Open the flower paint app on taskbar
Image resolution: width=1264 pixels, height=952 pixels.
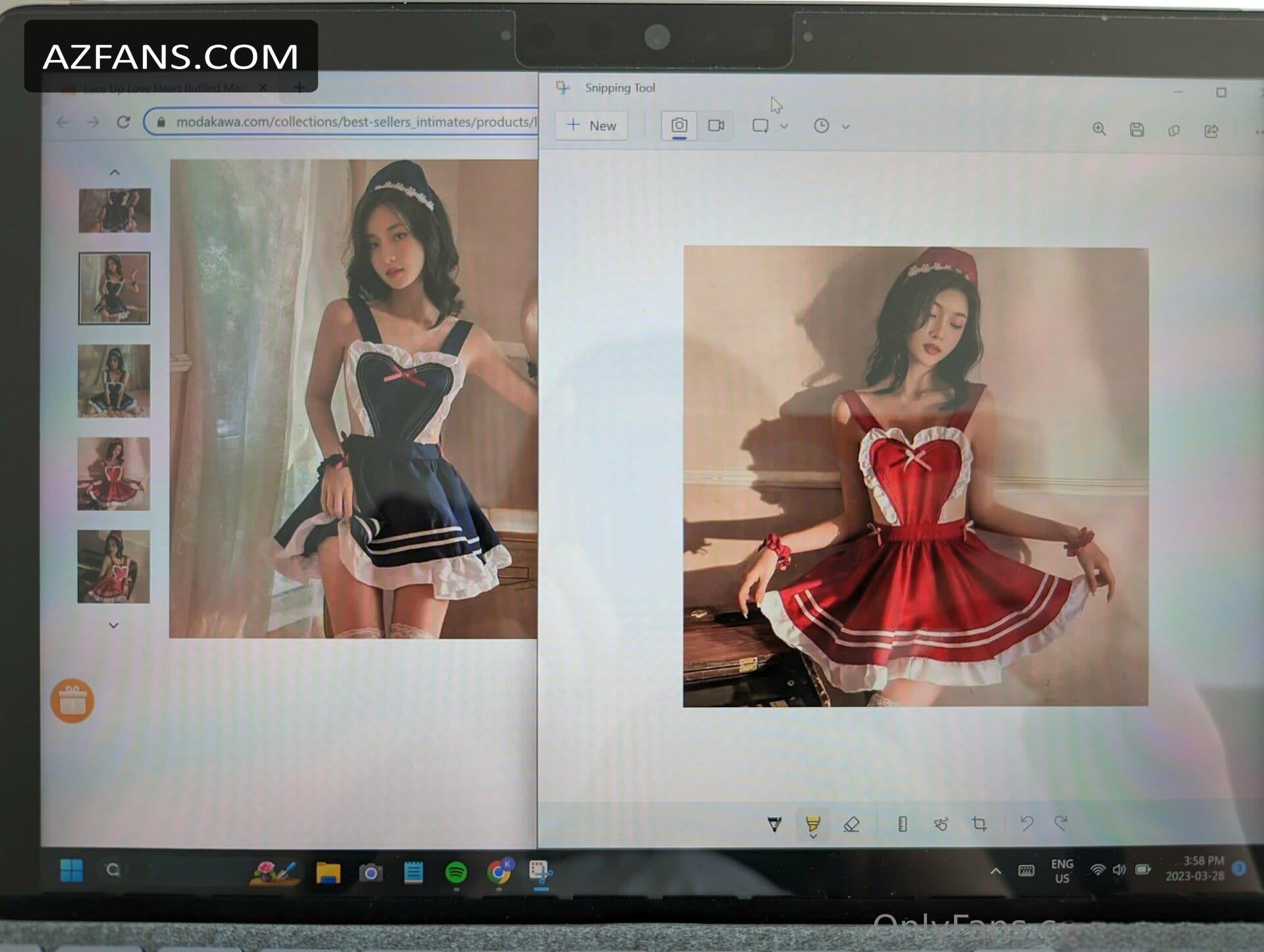pos(274,872)
